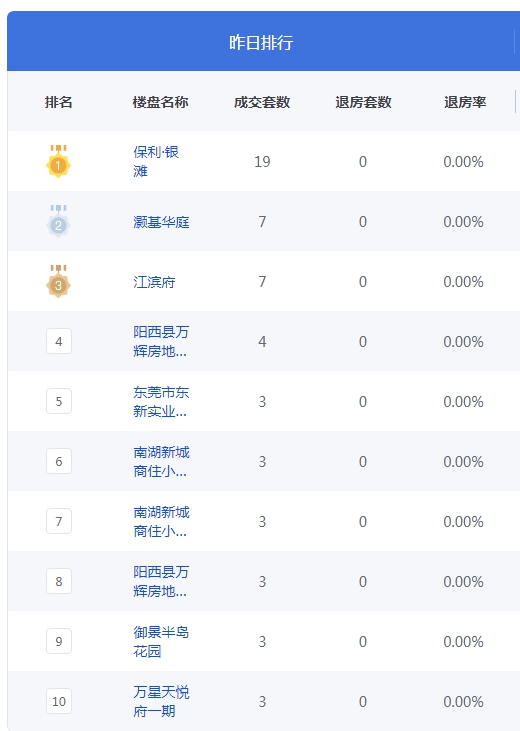Open 万星天悦府一期 property link

161,702
